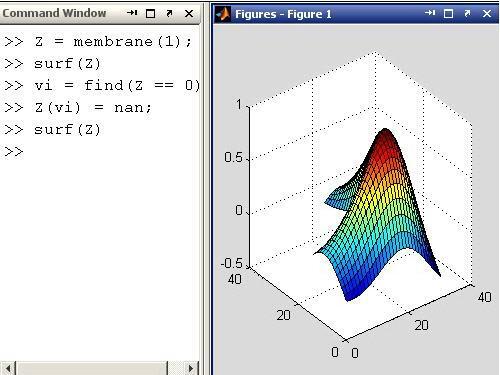Viewport: 500px width, 375px height.
Task: Click the "Figures - Figure 1" title text
Action: click(x=283, y=14)
